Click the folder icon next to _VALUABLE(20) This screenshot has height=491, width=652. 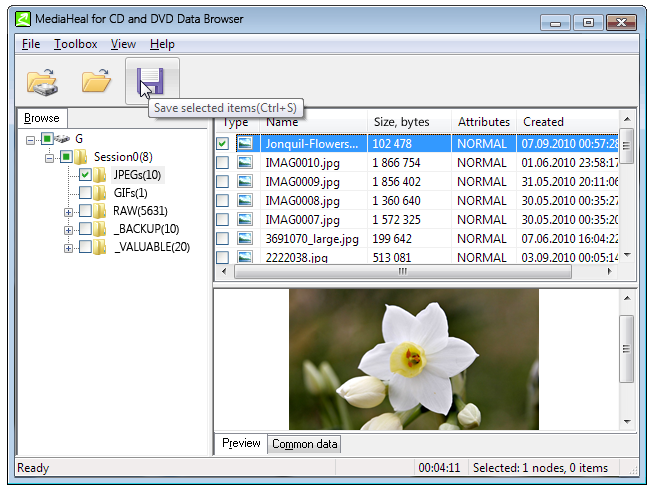pyautogui.click(x=101, y=247)
